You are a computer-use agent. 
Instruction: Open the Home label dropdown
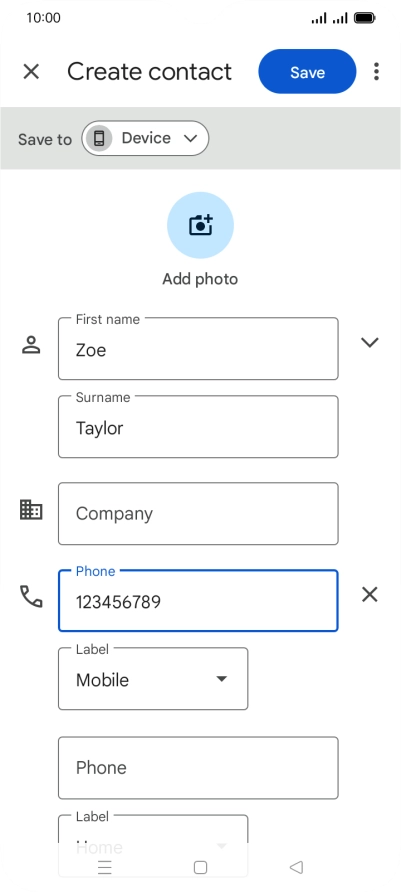153,833
